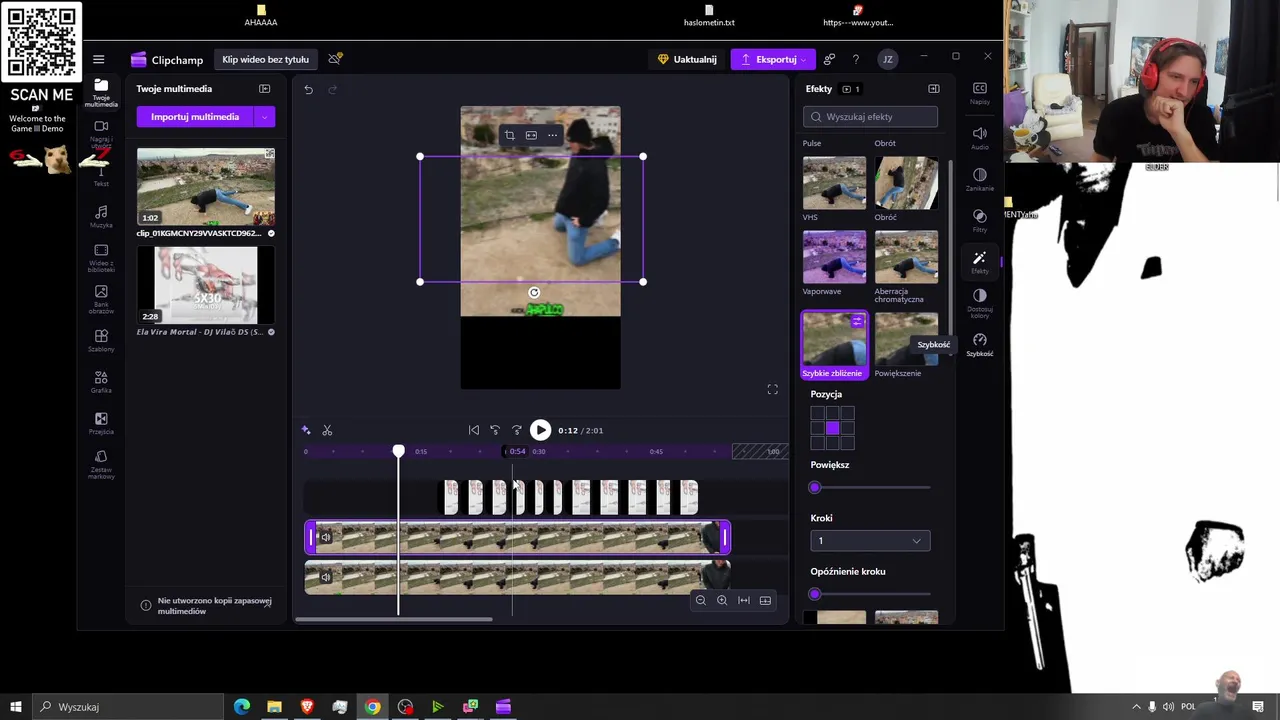Adjust the Opóźnienie kroku slider
The height and width of the screenshot is (720, 1280).
870,594
